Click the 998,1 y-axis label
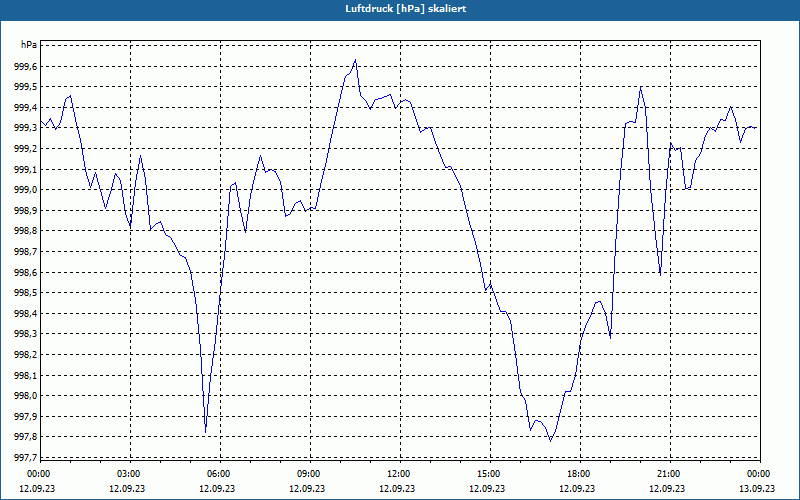Viewport: 800px width, 500px height. point(26,376)
